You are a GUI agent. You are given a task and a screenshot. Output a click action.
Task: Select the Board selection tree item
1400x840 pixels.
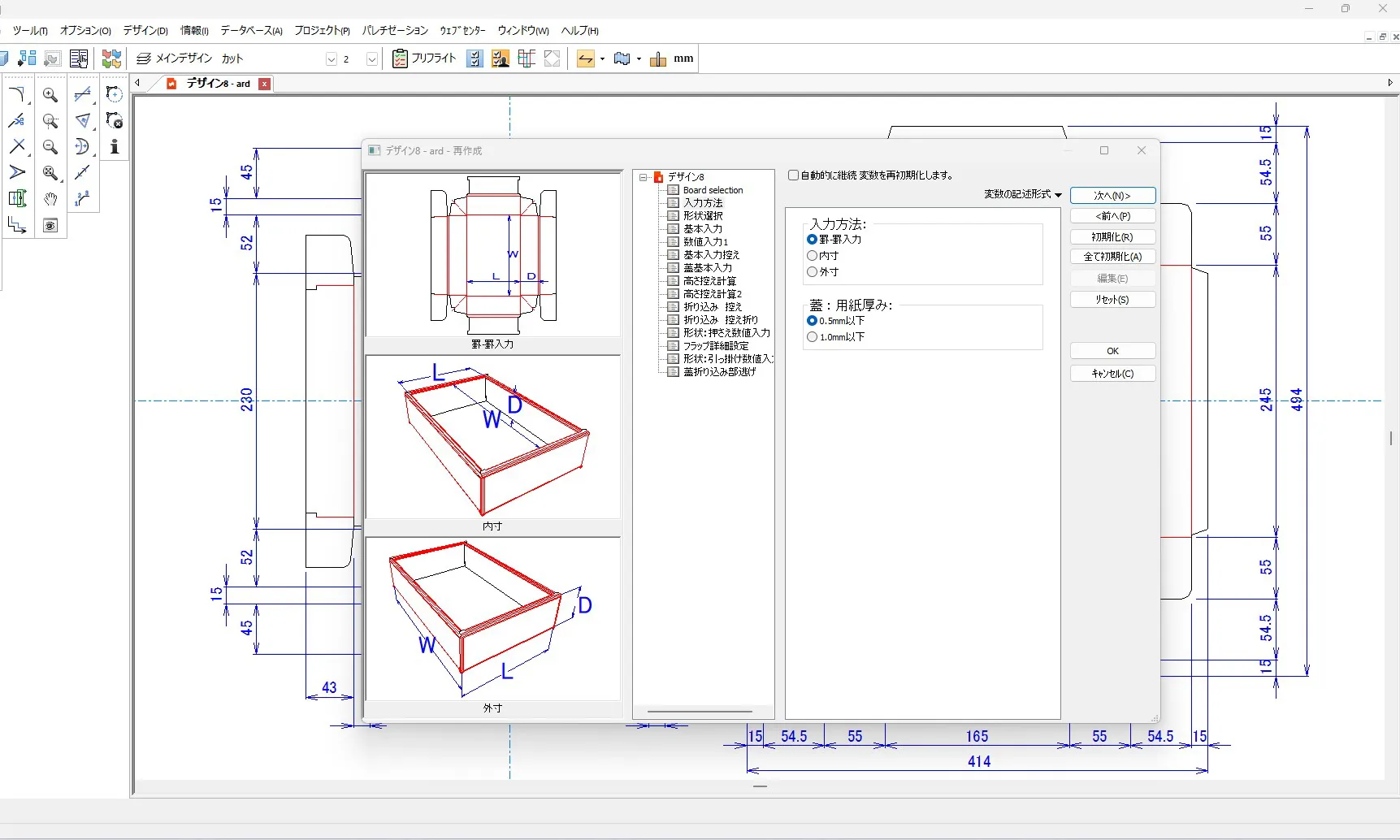pyautogui.click(x=713, y=190)
